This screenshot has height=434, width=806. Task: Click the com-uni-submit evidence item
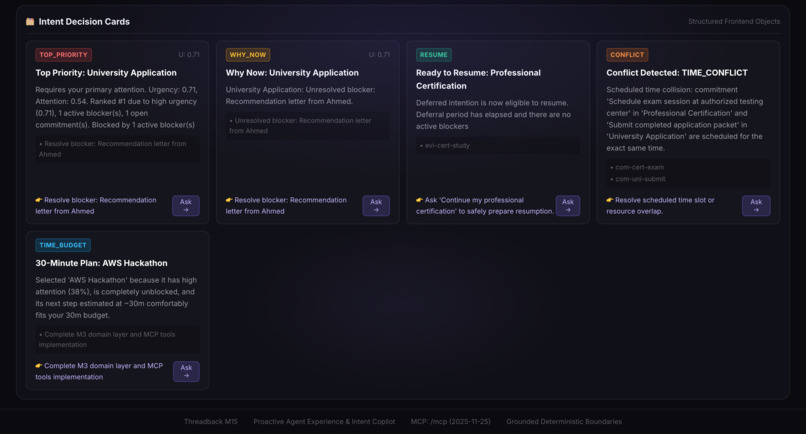click(638, 179)
